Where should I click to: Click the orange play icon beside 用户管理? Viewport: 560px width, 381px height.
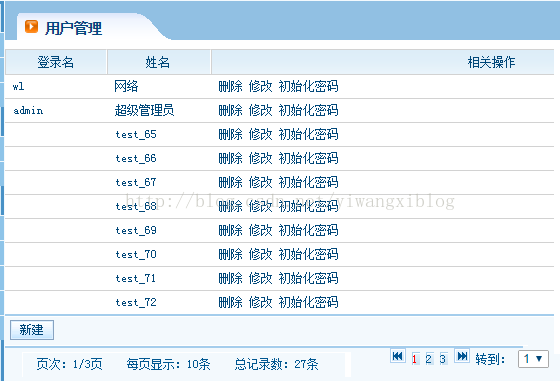pyautogui.click(x=31, y=27)
